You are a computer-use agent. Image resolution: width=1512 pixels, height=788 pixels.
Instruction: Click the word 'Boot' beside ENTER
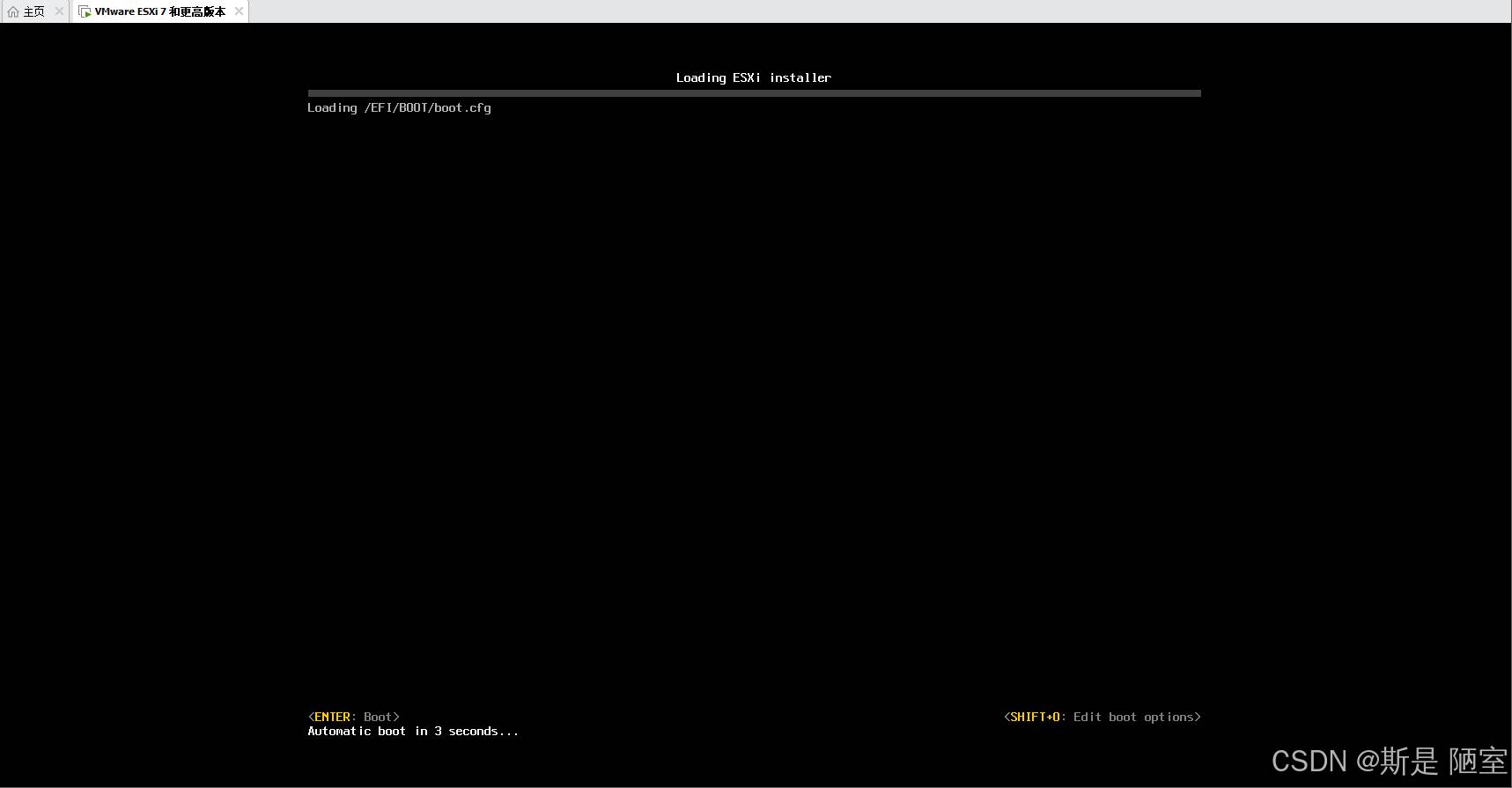tap(378, 717)
